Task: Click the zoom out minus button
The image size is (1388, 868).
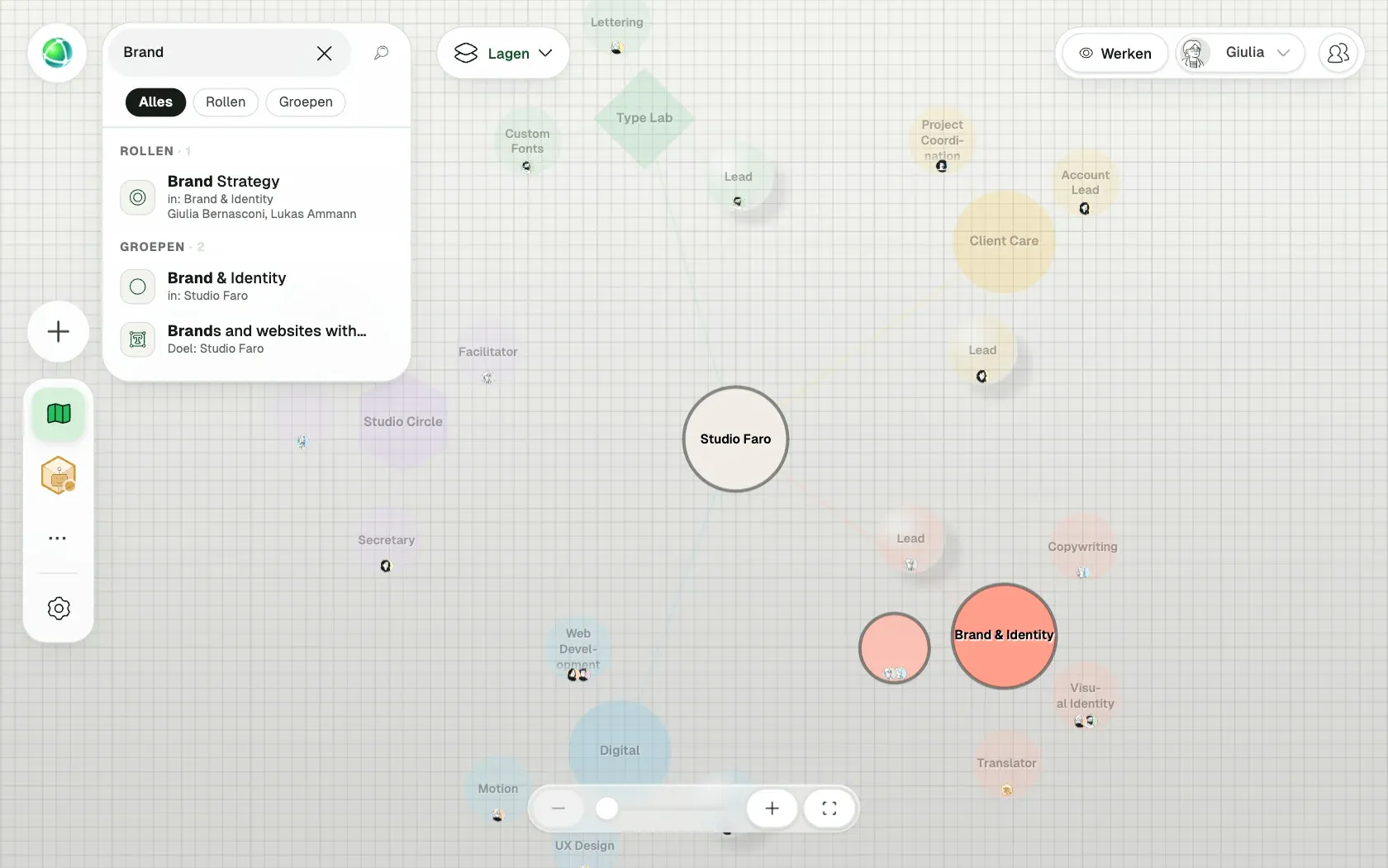Action: point(559,809)
